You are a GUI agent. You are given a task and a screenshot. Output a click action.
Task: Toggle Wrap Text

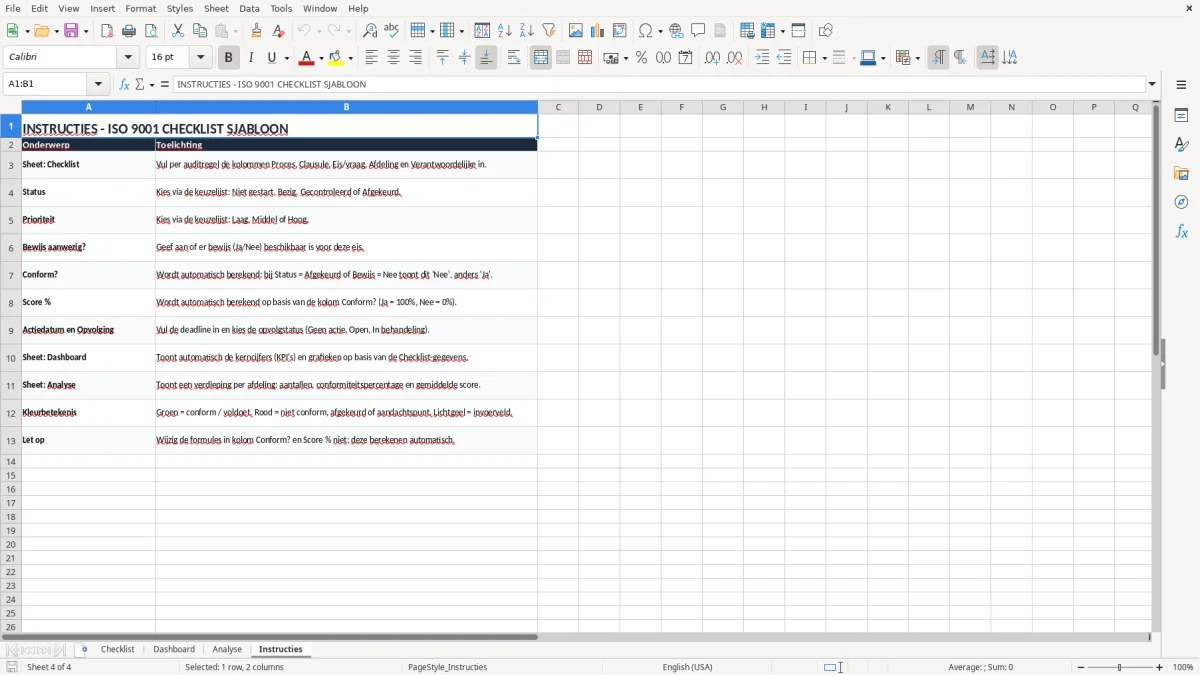pos(513,58)
